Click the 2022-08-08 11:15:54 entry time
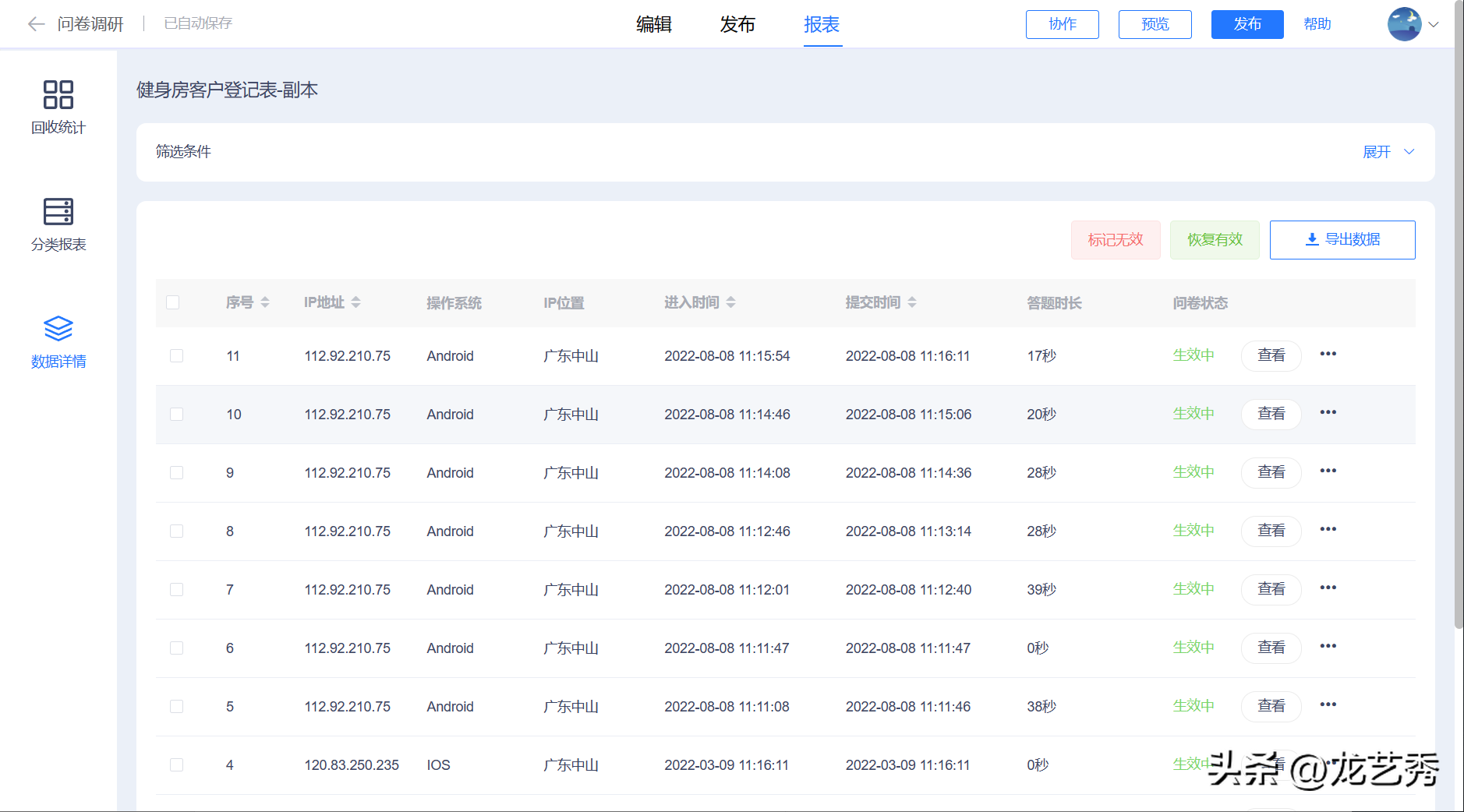 [x=727, y=356]
